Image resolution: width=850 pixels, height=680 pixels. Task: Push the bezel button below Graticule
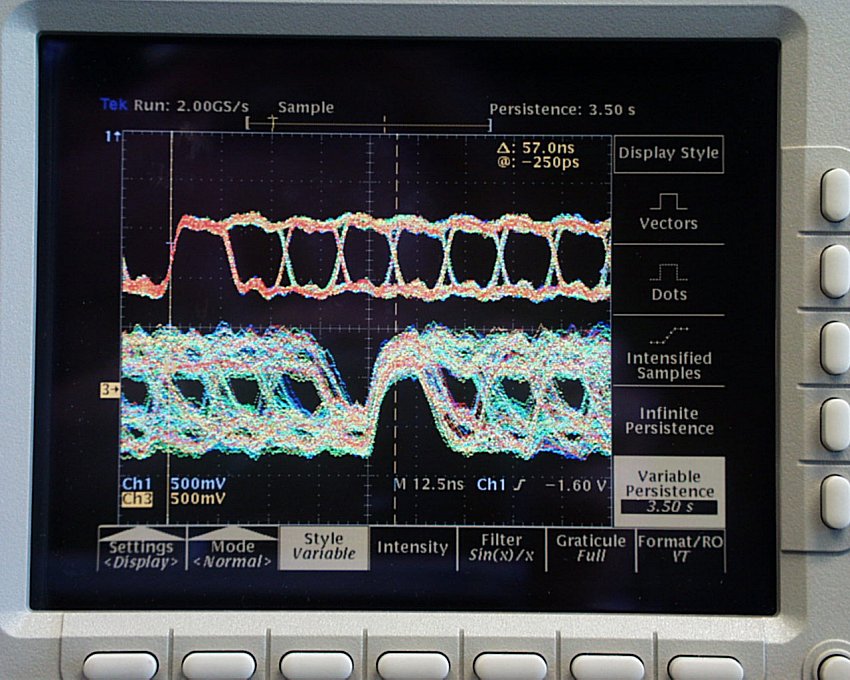(608, 666)
